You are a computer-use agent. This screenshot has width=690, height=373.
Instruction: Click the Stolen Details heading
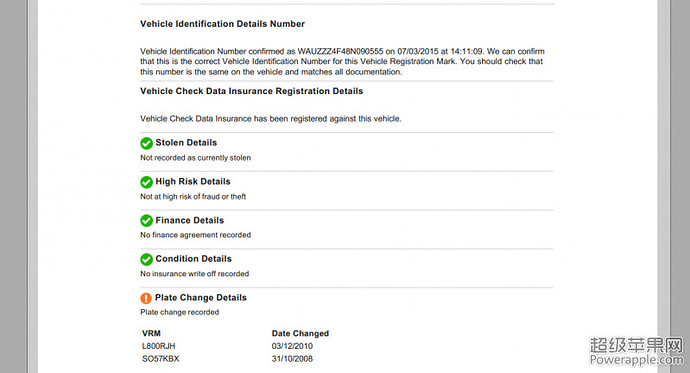pos(186,143)
